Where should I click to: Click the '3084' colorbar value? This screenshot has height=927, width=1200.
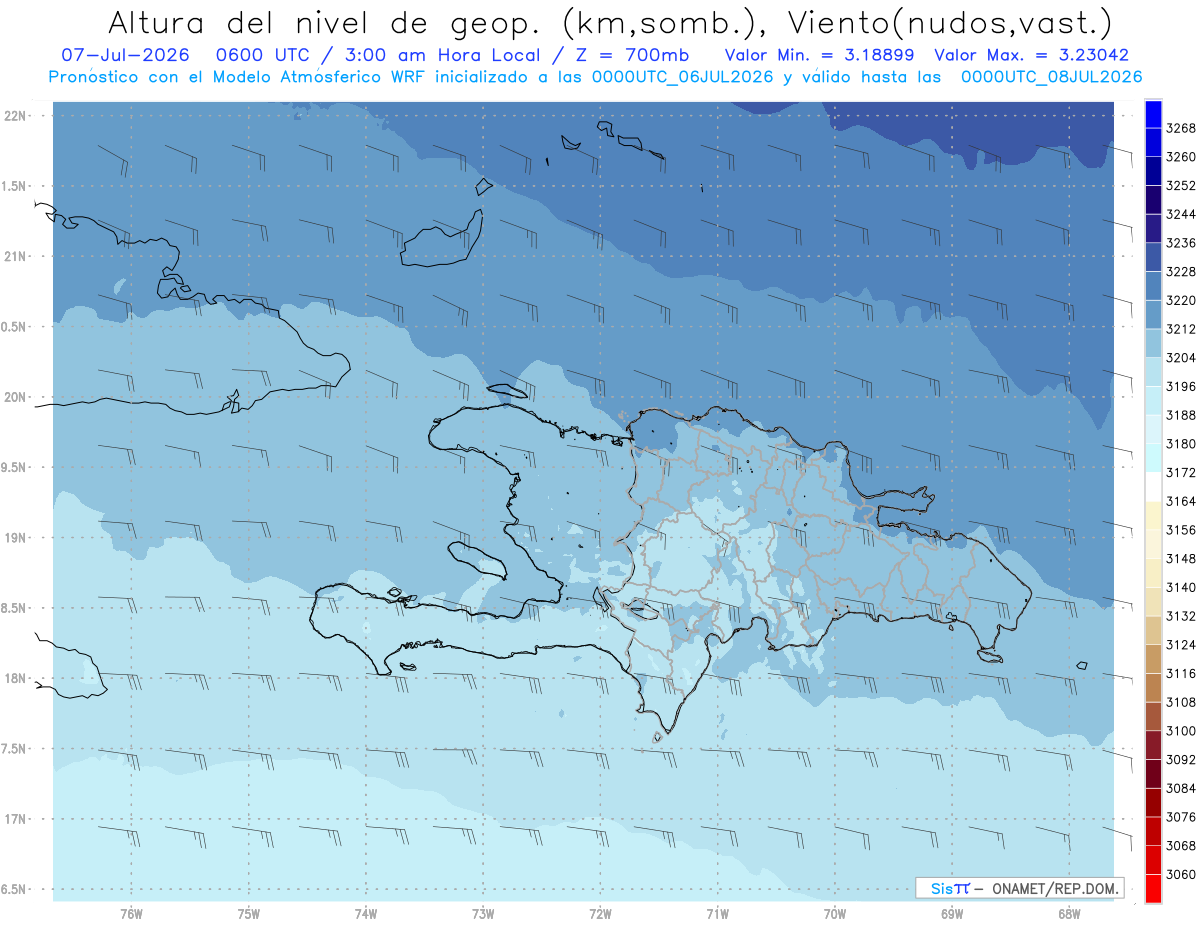(1181, 788)
